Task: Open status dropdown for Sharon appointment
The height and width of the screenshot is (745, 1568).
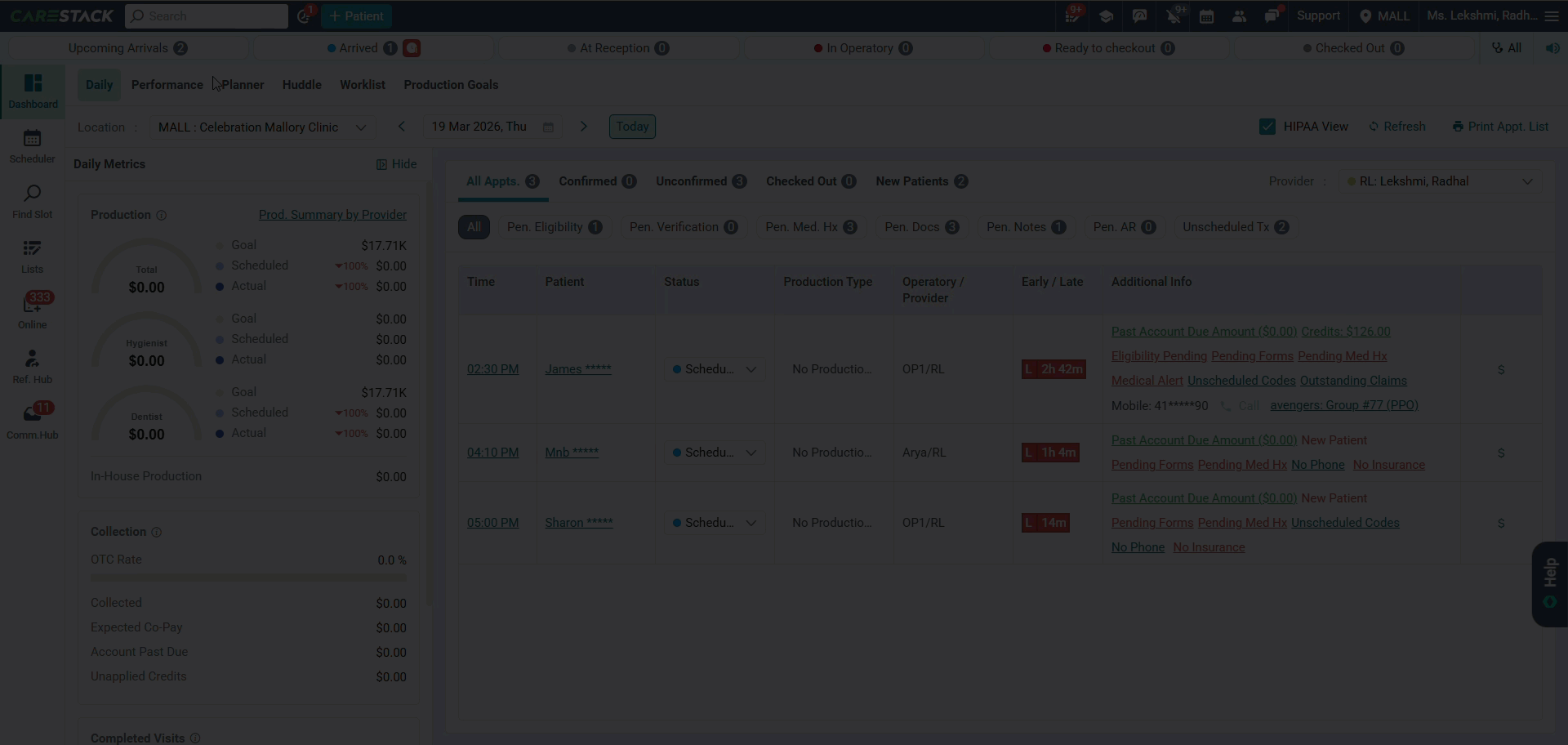Action: 715,523
